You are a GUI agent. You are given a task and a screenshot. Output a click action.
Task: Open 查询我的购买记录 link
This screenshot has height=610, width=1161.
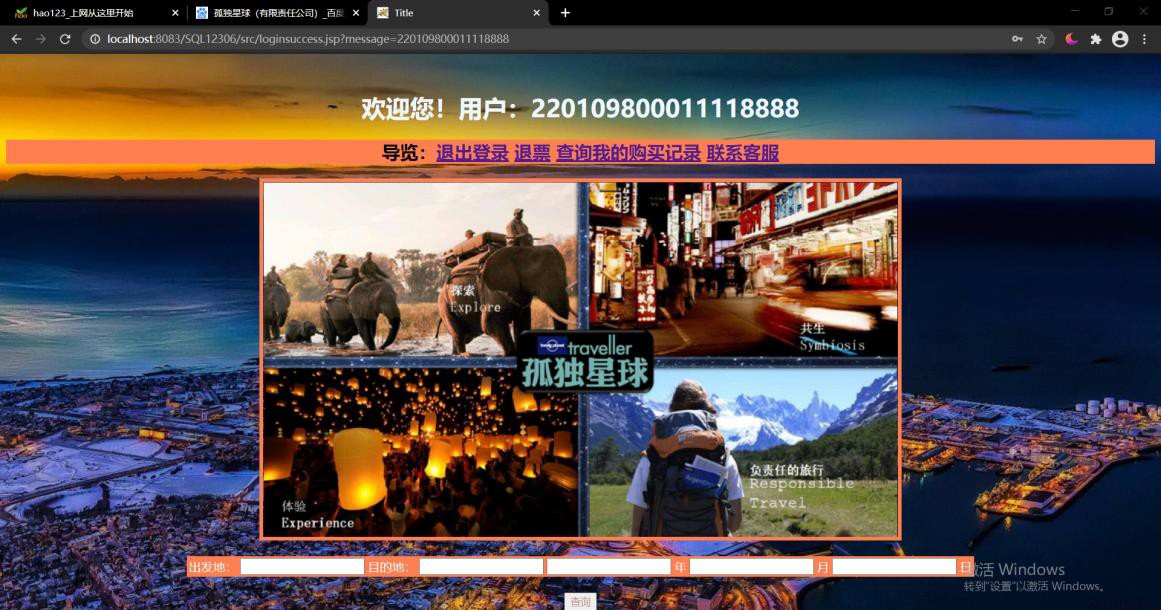click(629, 152)
